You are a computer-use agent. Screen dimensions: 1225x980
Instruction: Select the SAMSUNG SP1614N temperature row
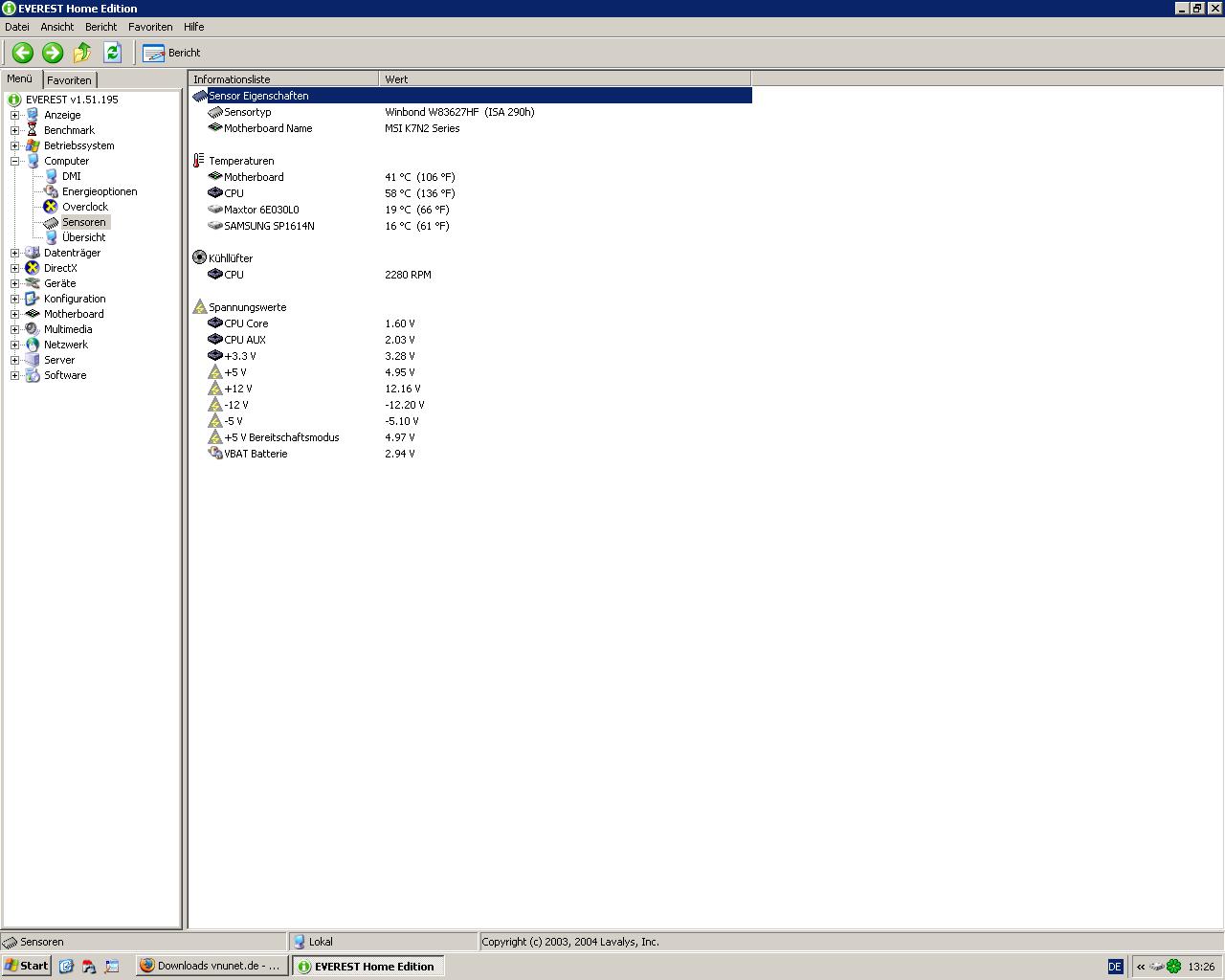(471, 226)
